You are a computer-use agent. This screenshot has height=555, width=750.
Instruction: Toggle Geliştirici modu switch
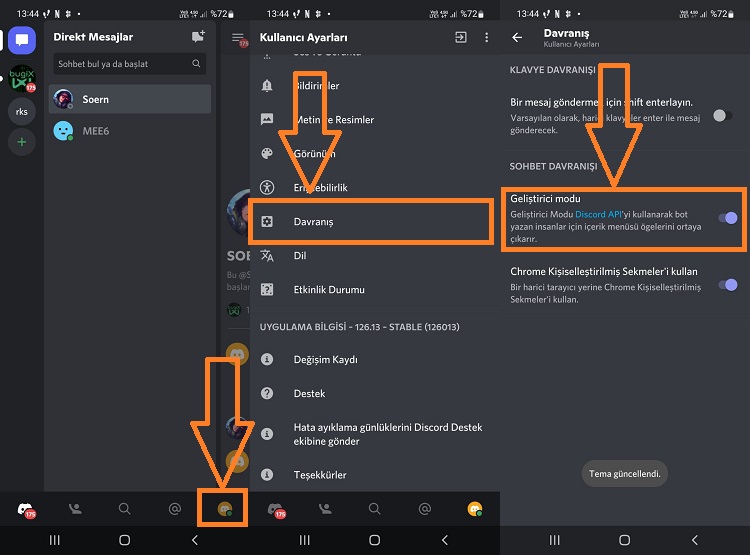point(728,218)
